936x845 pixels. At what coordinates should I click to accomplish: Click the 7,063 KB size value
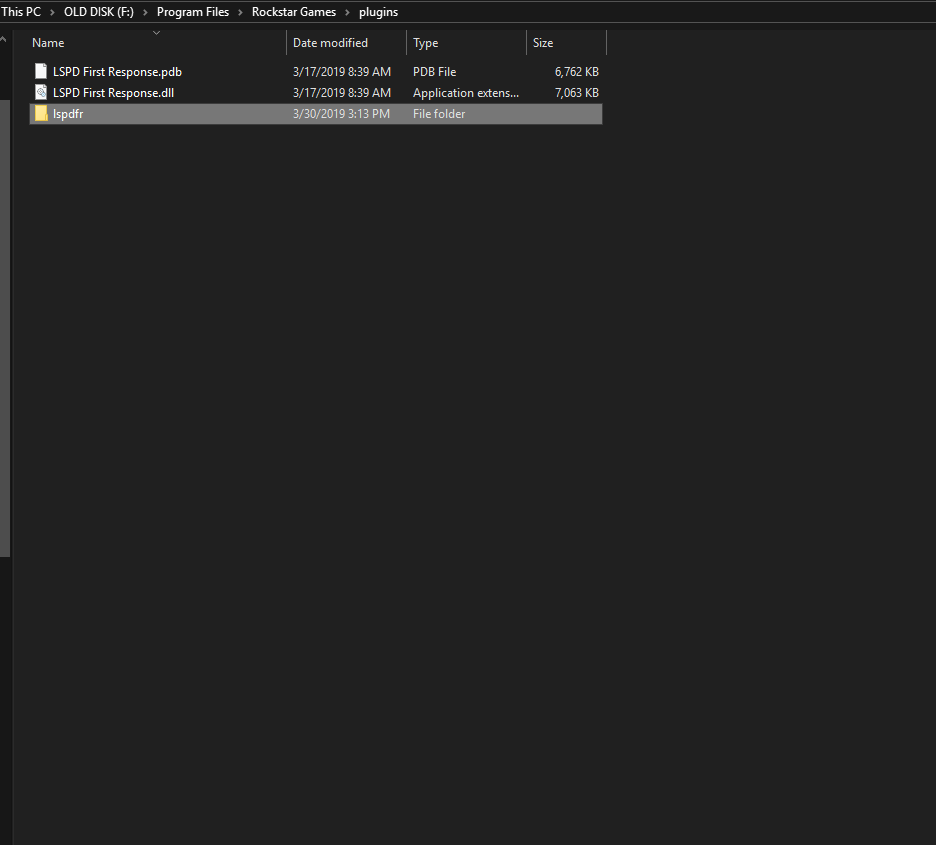point(577,92)
